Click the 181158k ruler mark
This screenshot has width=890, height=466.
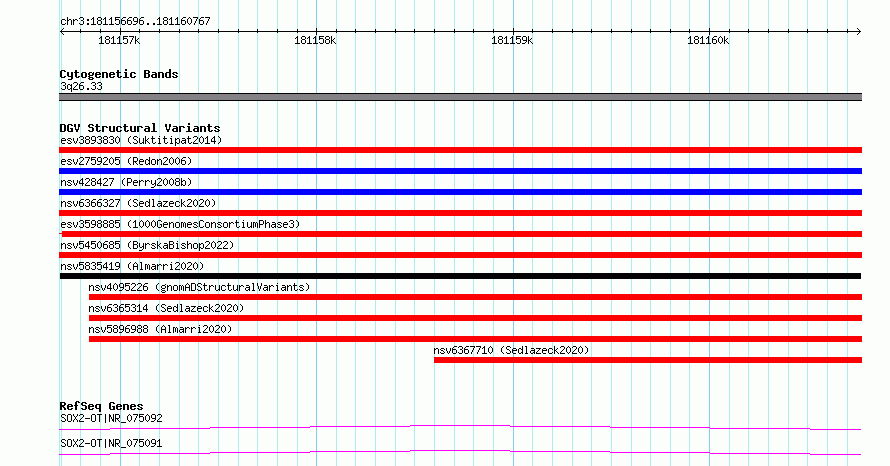315,40
